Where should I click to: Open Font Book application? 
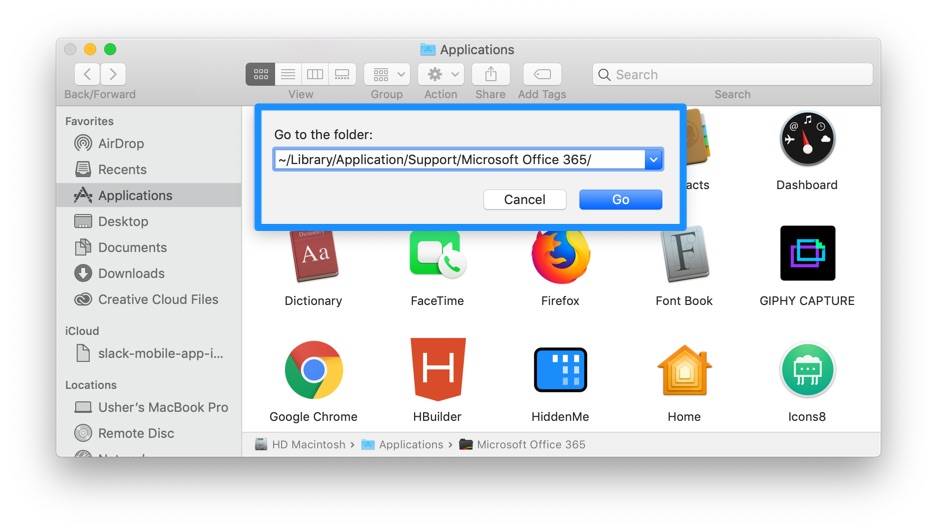(684, 254)
